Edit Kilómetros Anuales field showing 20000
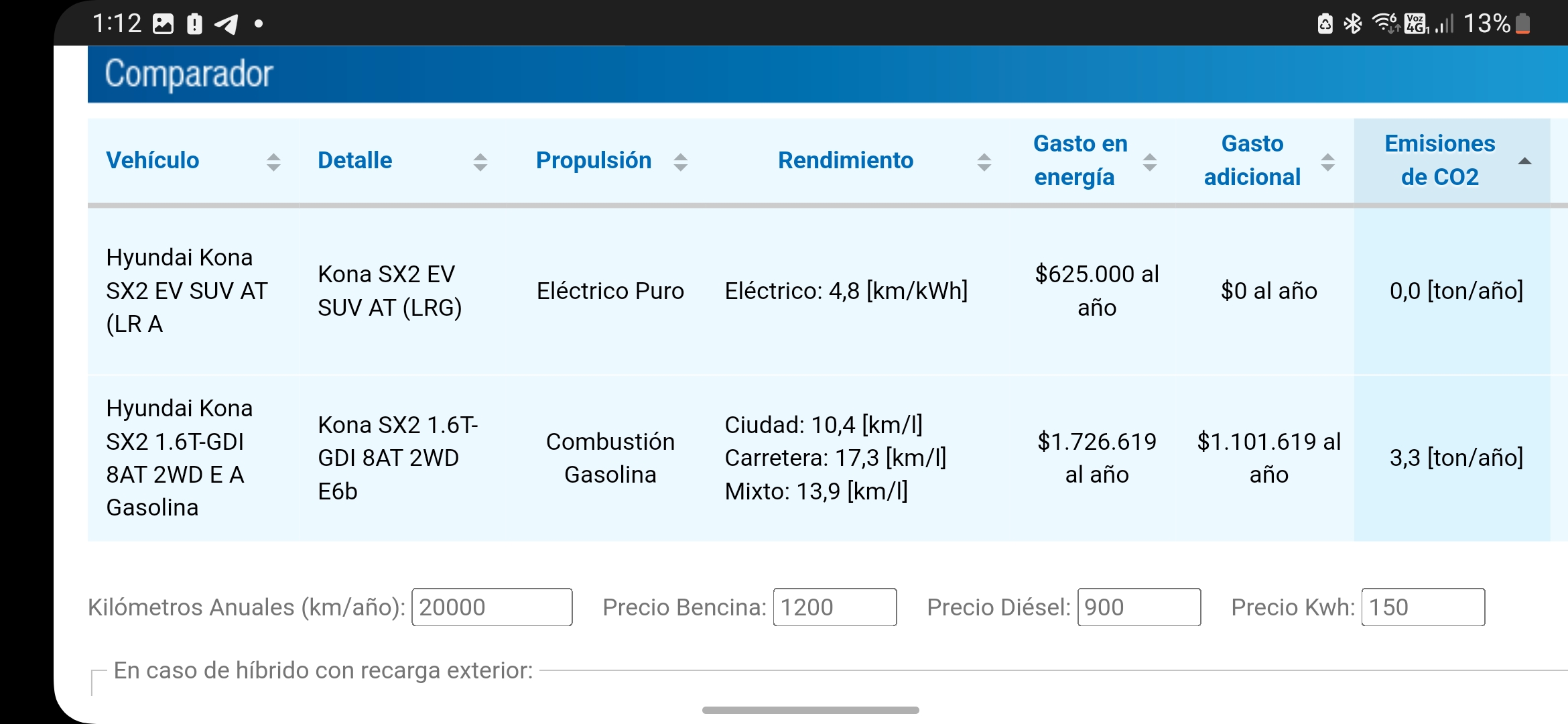1568x724 pixels. pos(492,607)
